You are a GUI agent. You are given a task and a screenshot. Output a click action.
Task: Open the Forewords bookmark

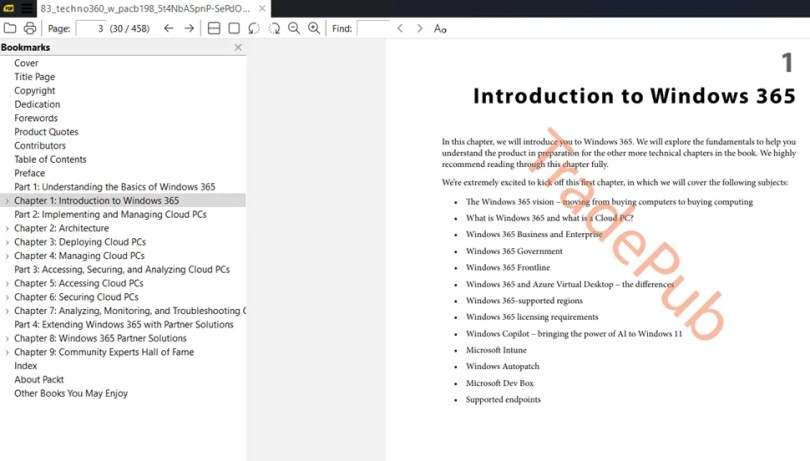[x=36, y=118]
